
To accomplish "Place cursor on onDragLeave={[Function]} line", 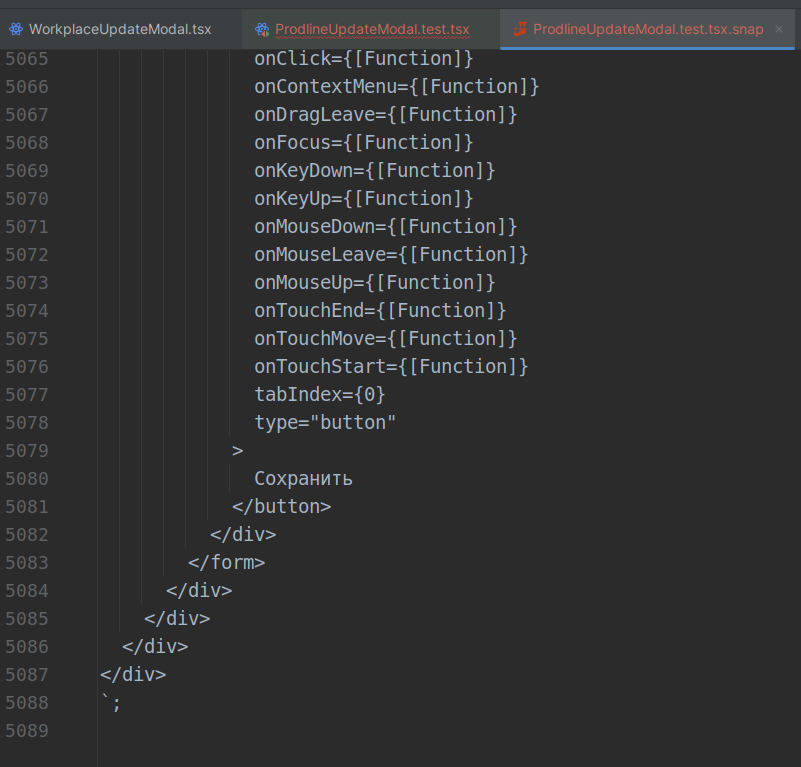I will [x=386, y=115].
